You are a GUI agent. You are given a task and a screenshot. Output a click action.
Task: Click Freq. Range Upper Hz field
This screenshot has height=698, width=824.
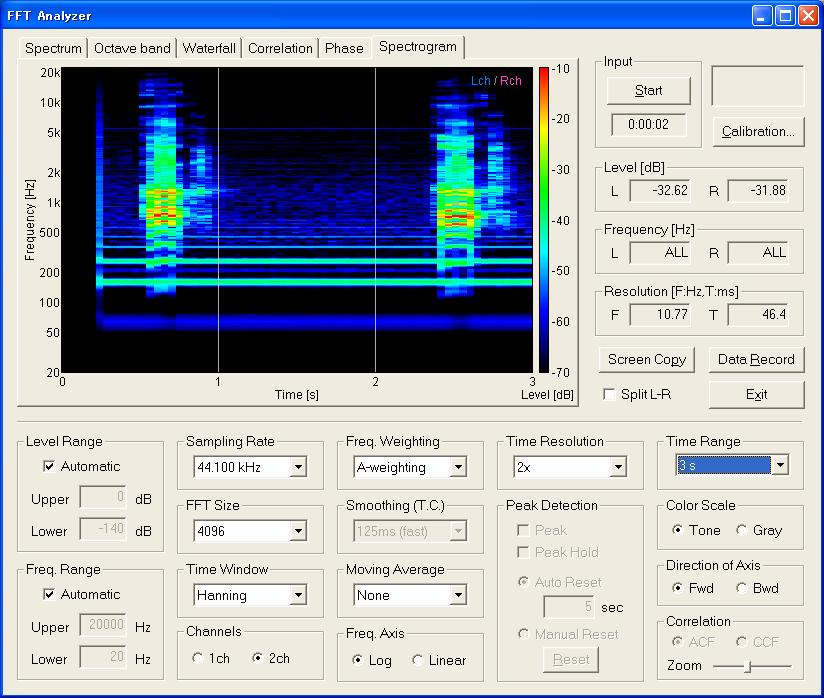[x=102, y=625]
